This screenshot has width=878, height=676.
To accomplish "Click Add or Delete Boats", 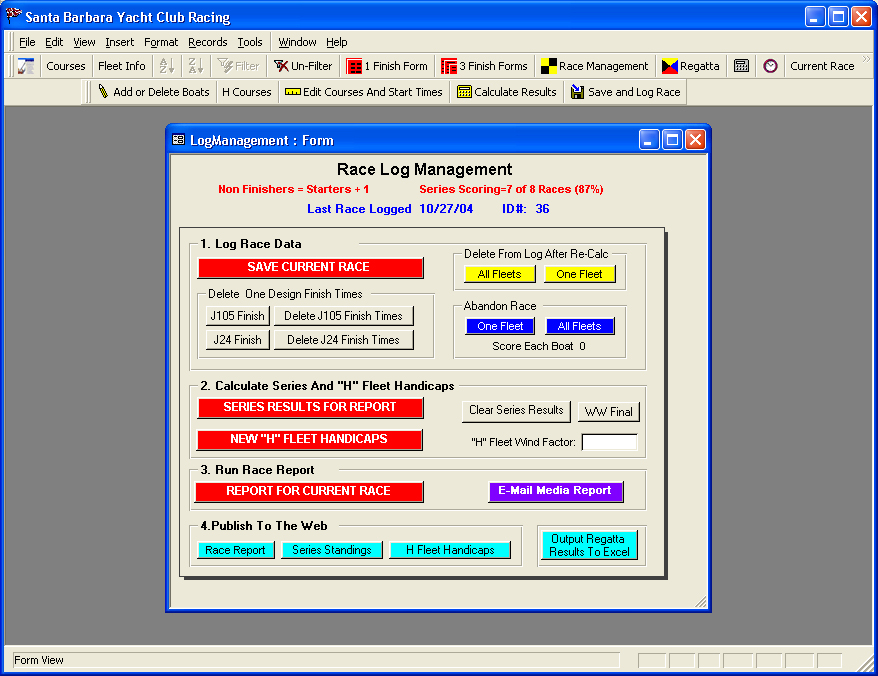I will pos(153,92).
